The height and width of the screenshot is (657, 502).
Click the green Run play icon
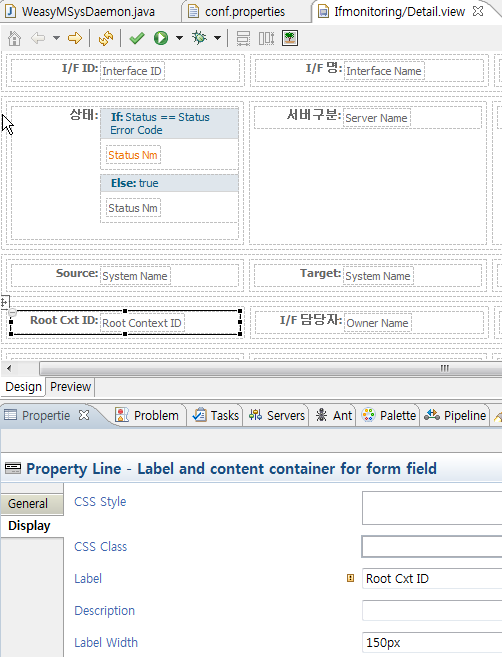161,39
